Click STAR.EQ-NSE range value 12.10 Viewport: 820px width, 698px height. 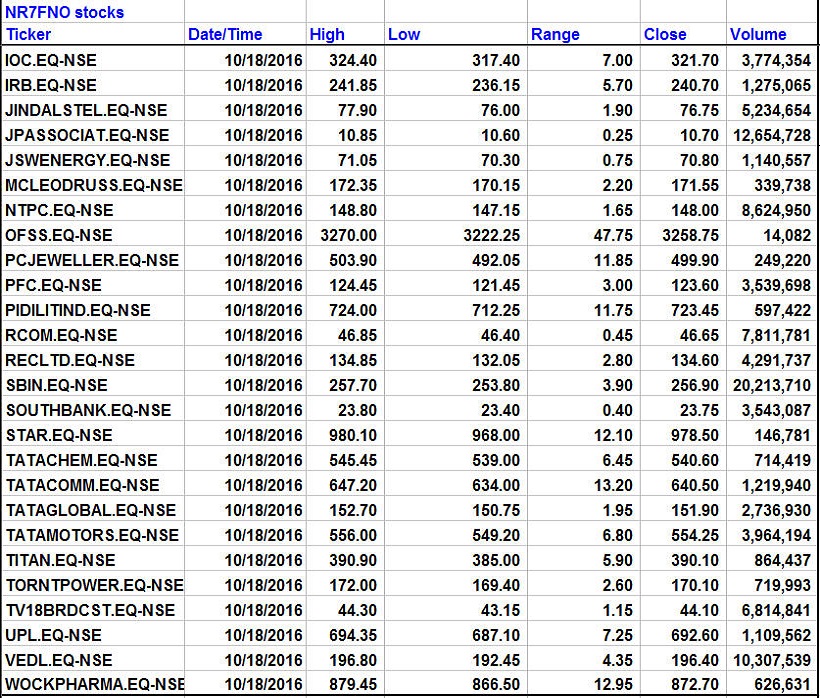tap(611, 435)
